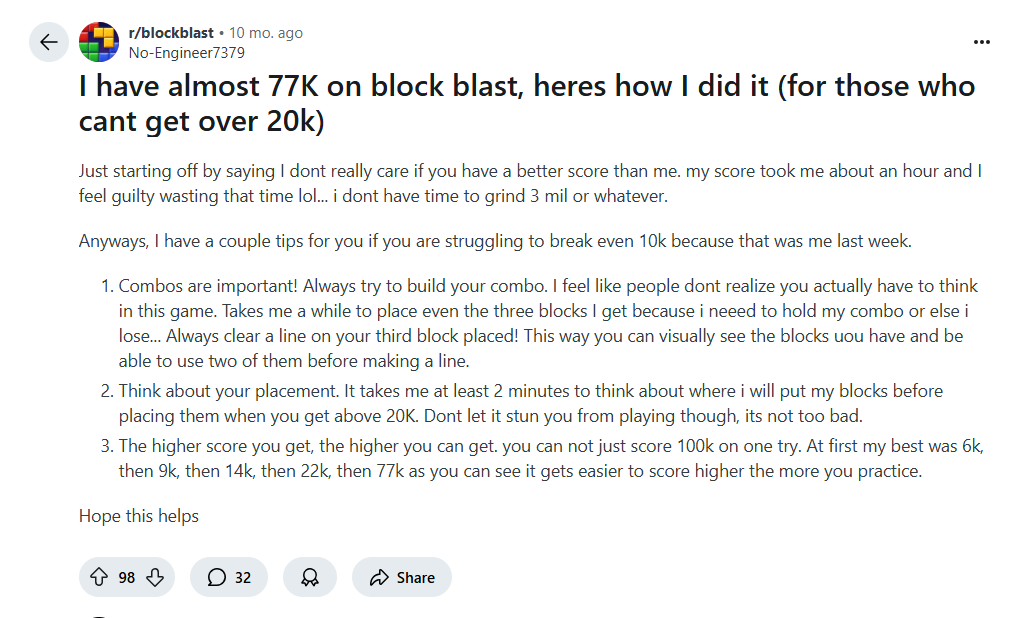Click the share arrow icon

pos(379,577)
